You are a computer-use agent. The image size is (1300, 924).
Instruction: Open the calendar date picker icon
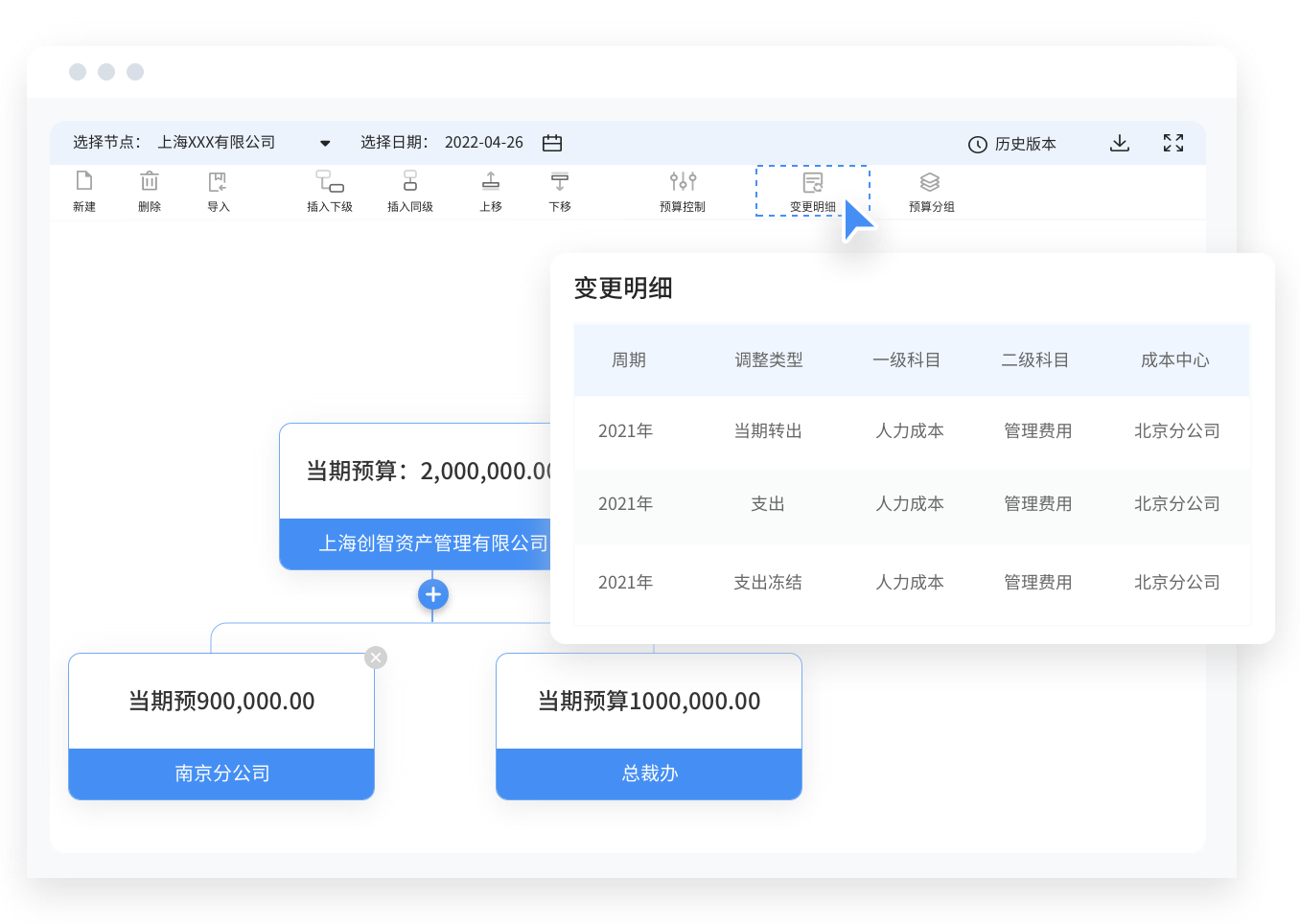[x=552, y=143]
